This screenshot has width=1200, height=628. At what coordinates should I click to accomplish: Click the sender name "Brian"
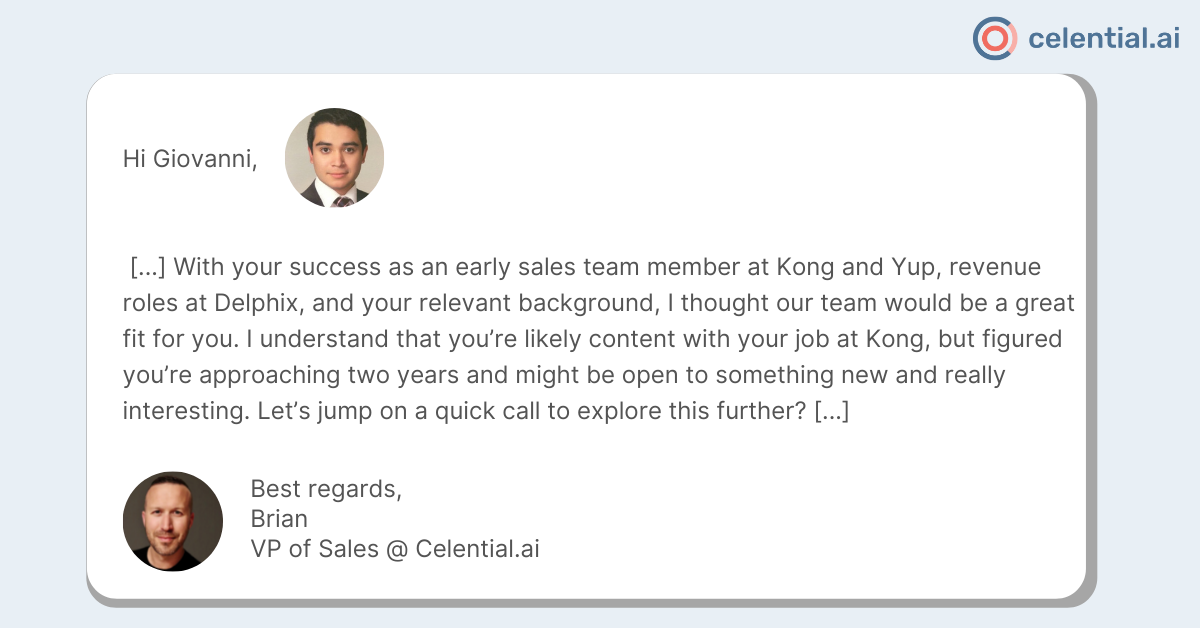[x=279, y=519]
